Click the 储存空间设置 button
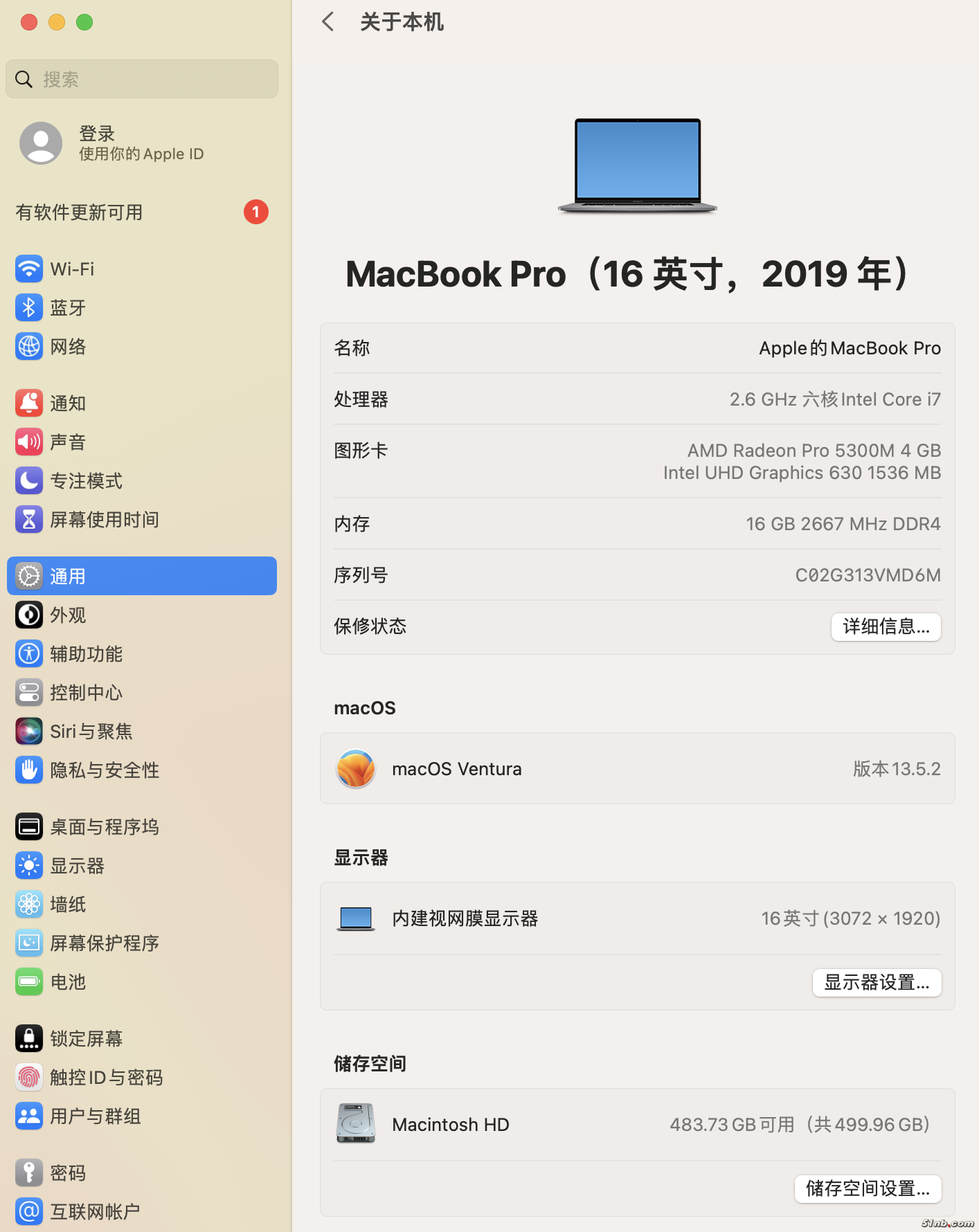Screen dimensions: 979x1232 868,1188
